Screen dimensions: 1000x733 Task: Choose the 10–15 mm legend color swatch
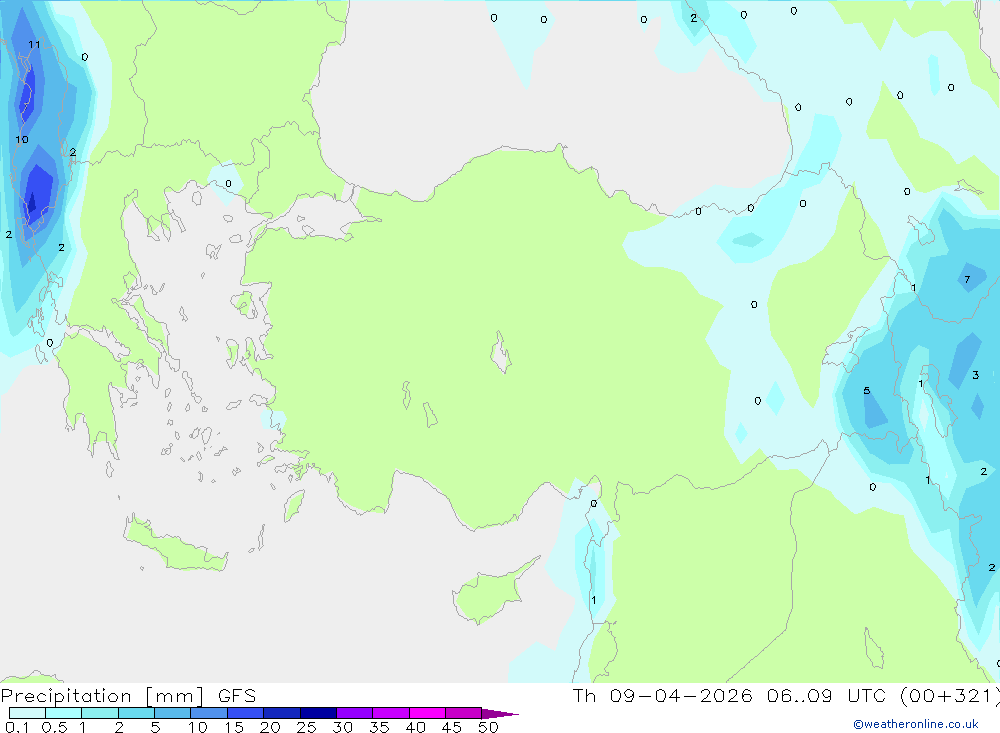[209, 713]
